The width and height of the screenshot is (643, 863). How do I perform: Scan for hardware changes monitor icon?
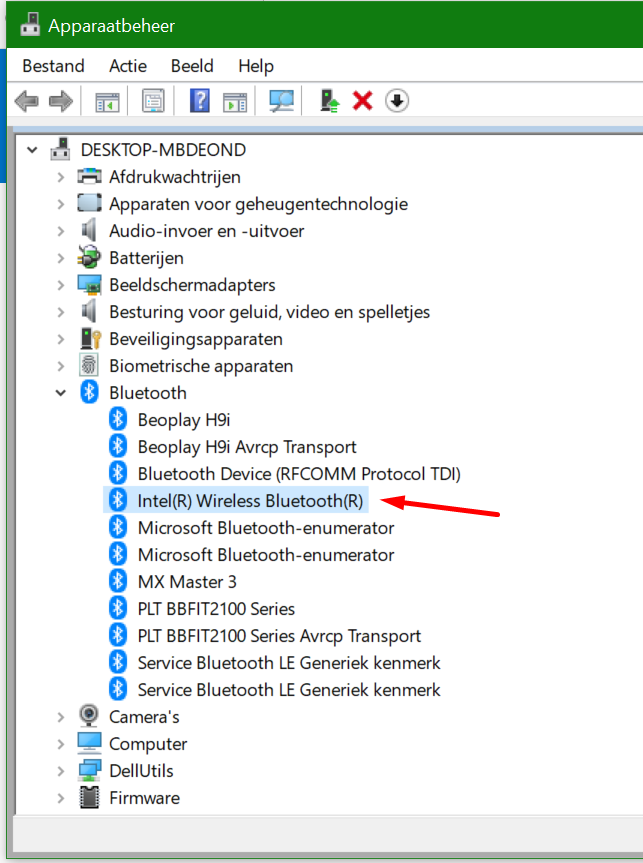coord(282,101)
